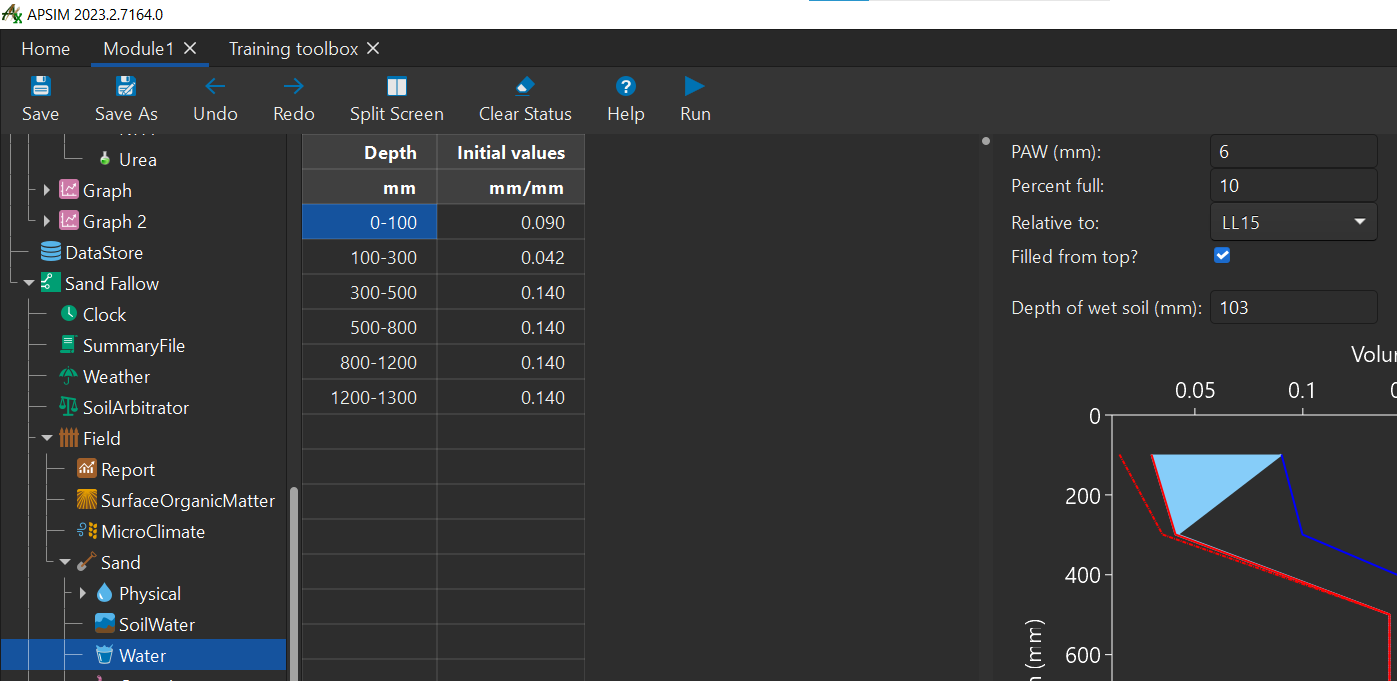Select the Field fence icon
Viewport: 1397px width, 681px height.
click(69, 438)
